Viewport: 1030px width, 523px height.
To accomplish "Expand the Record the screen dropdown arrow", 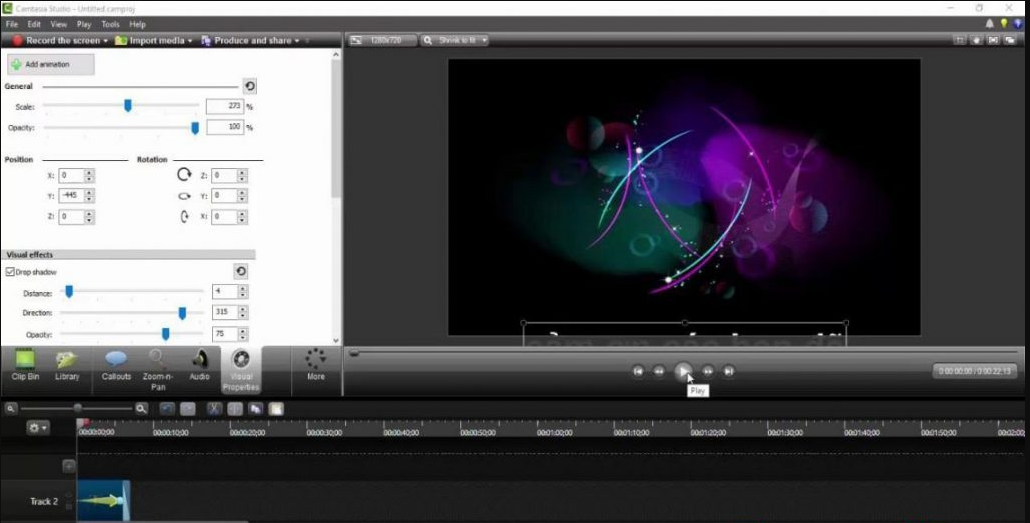I will 105,41.
